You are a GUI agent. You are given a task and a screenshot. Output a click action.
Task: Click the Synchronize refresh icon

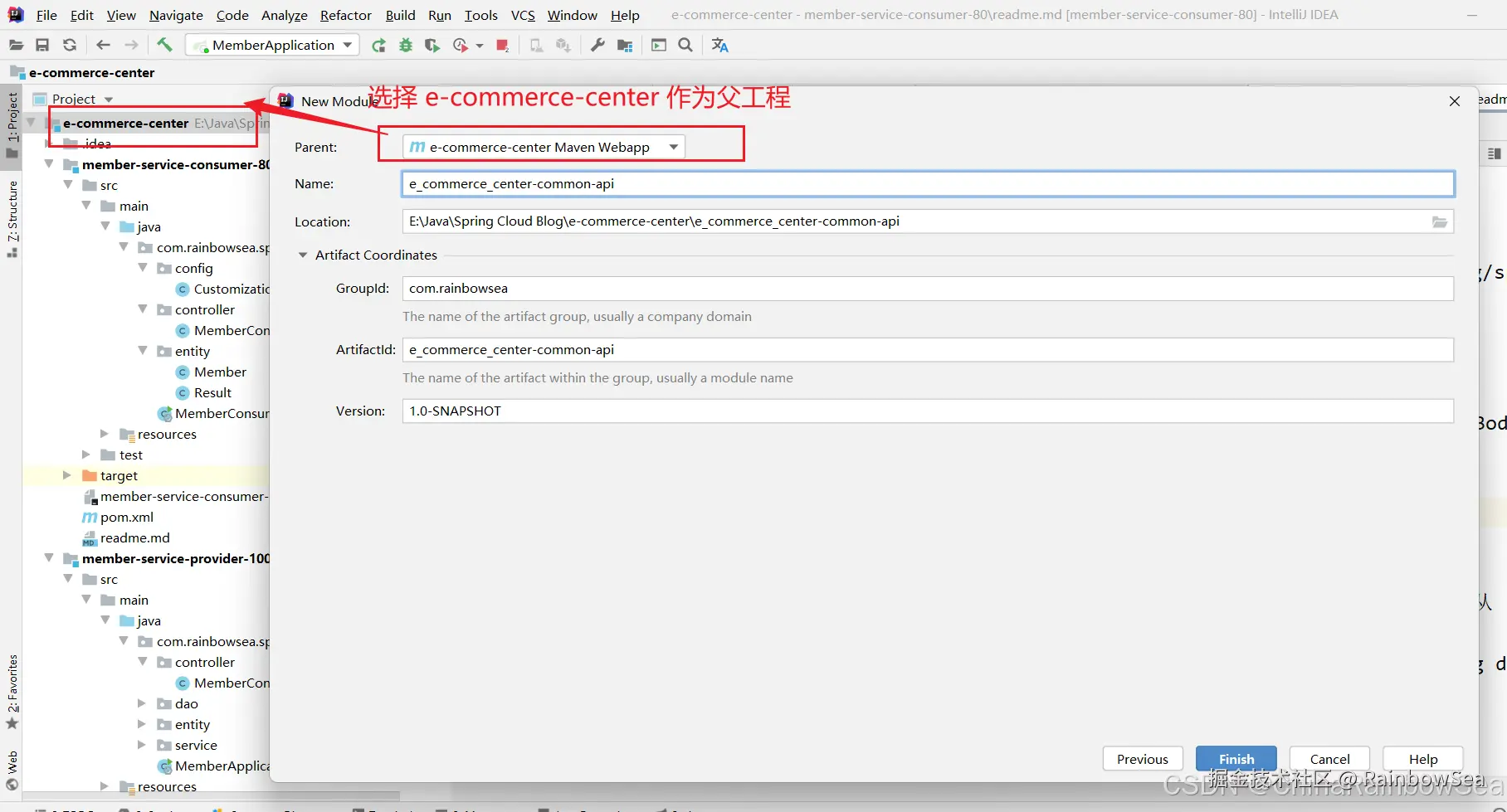tap(70, 46)
